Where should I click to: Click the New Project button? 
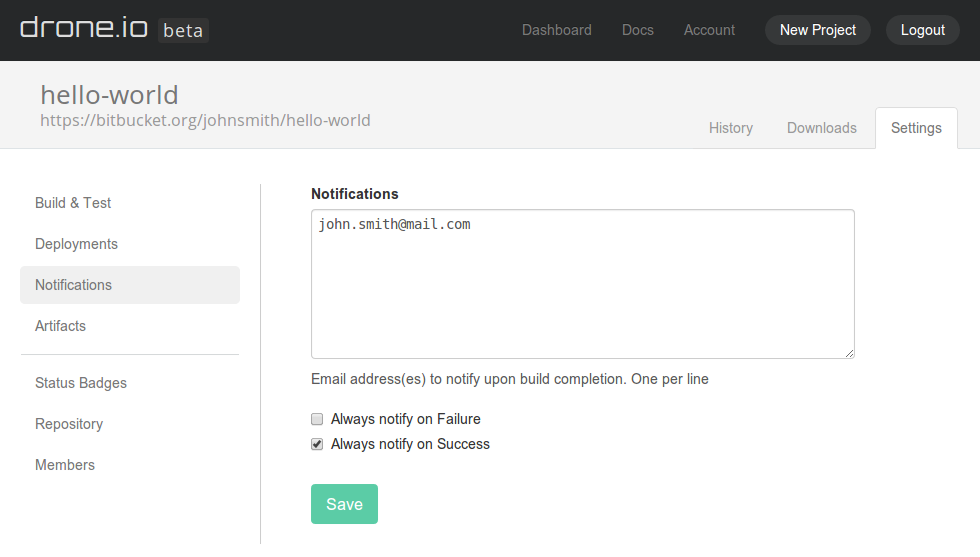pos(817,30)
